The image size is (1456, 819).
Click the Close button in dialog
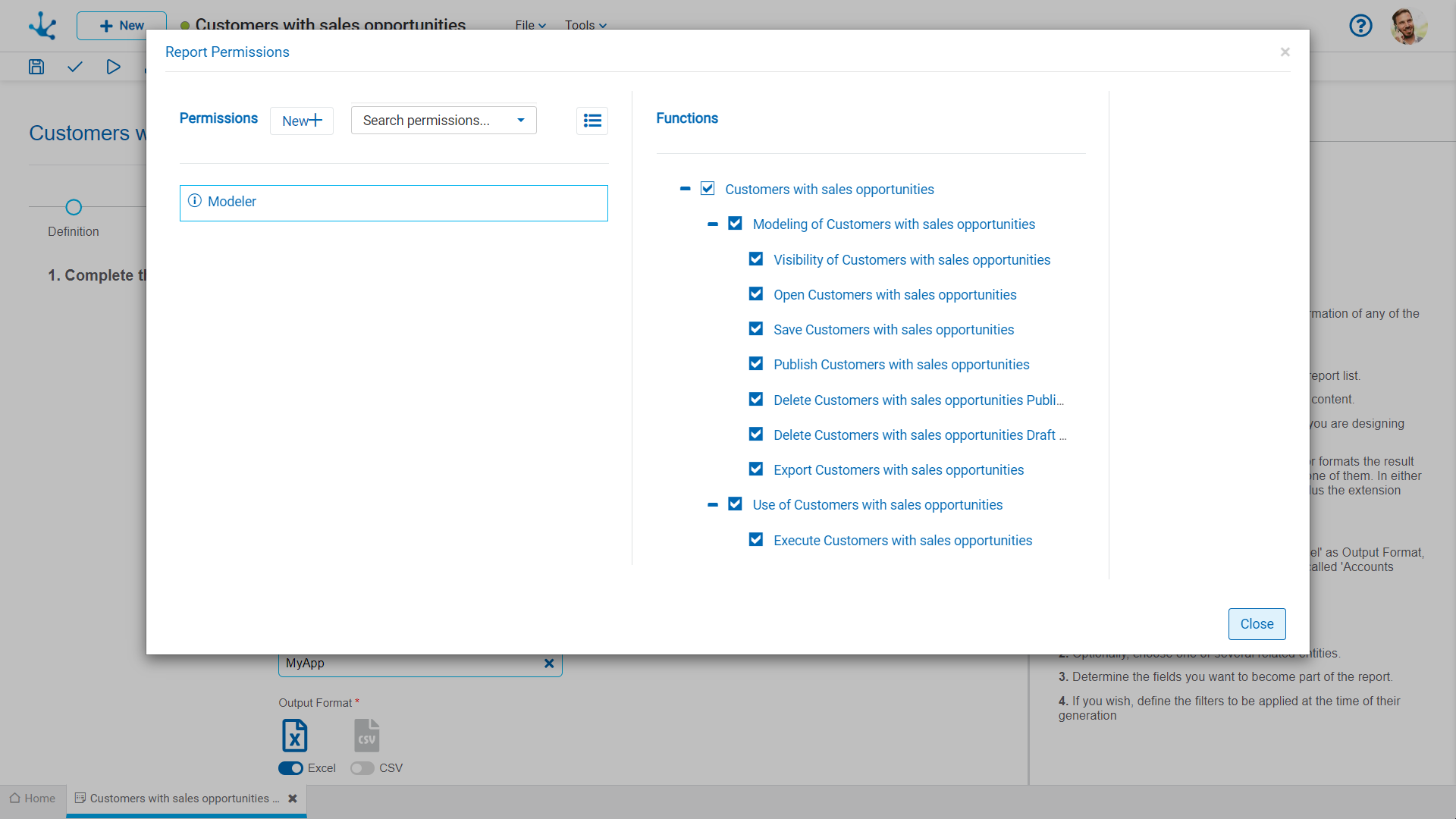pyautogui.click(x=1257, y=624)
